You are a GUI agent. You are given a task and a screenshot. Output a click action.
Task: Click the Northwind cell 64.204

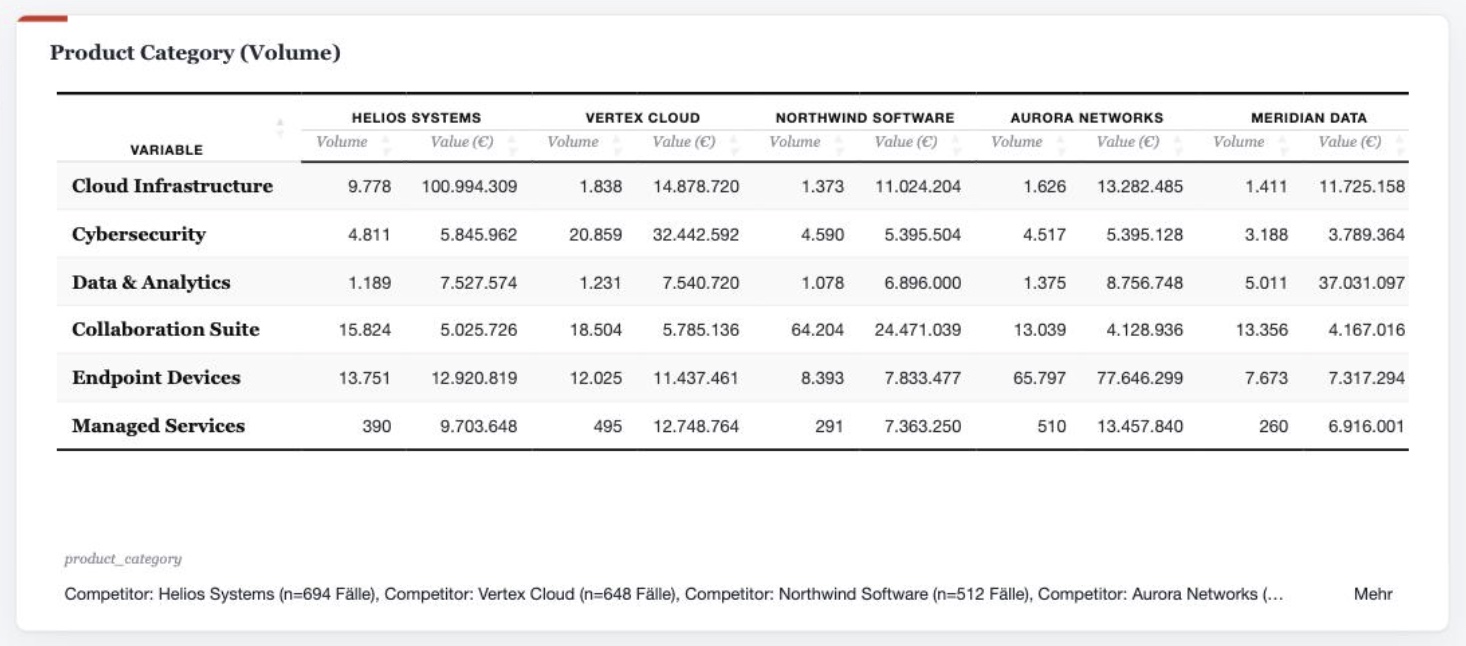[x=818, y=329]
